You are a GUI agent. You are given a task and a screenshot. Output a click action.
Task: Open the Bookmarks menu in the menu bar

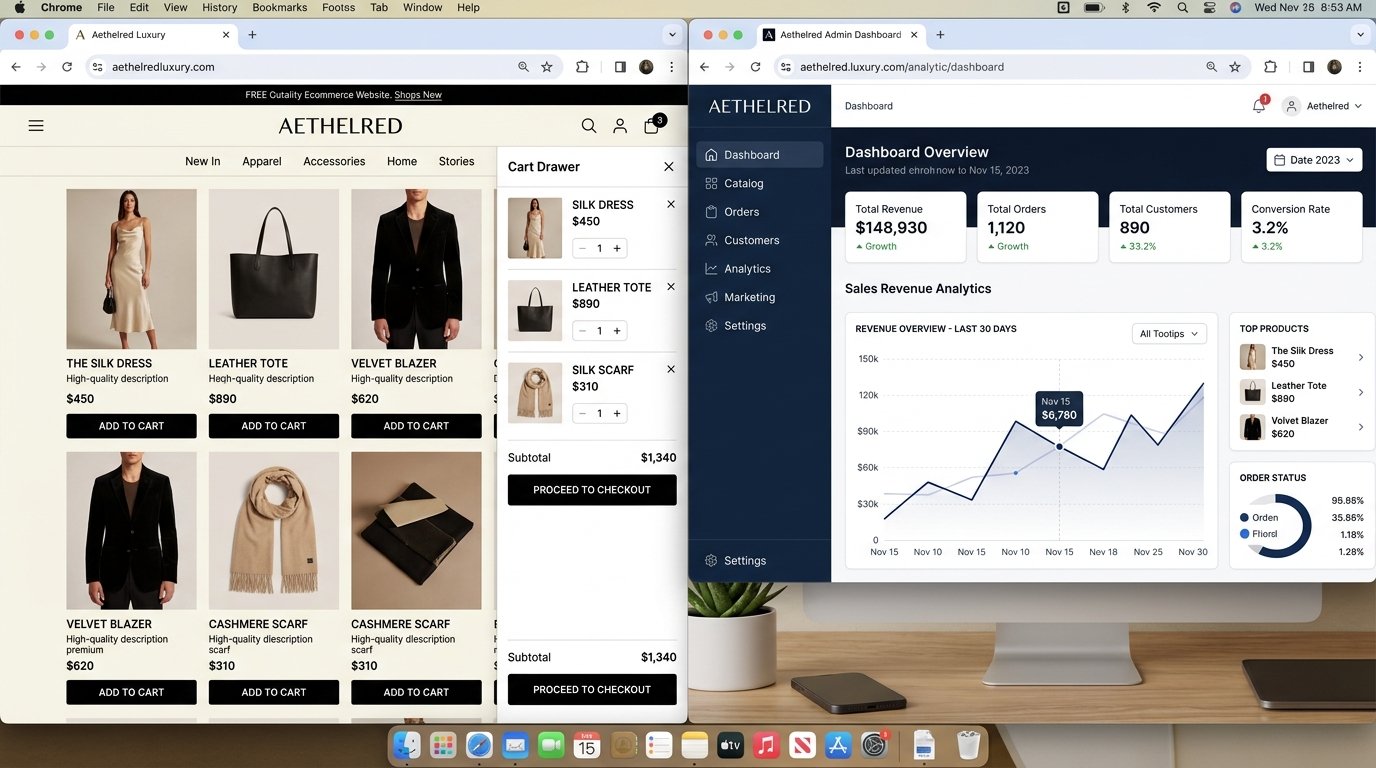point(279,8)
